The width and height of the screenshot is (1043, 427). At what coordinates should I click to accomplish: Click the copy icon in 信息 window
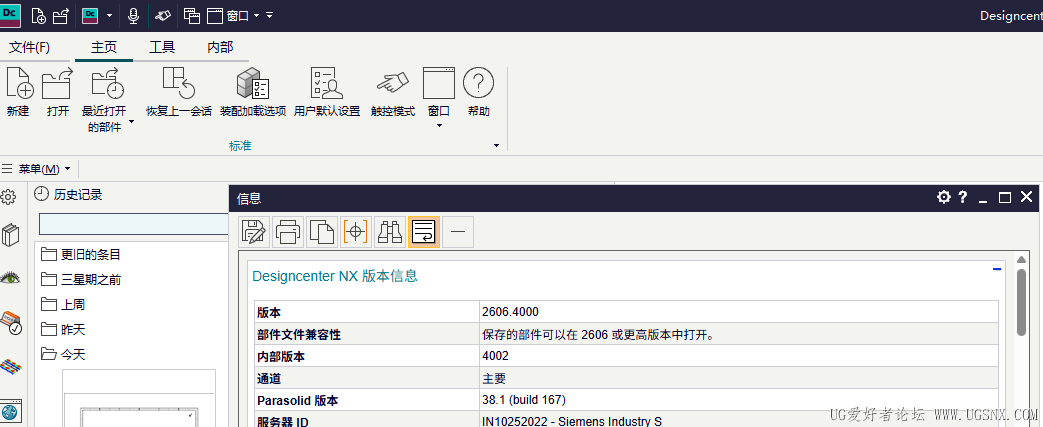point(323,232)
